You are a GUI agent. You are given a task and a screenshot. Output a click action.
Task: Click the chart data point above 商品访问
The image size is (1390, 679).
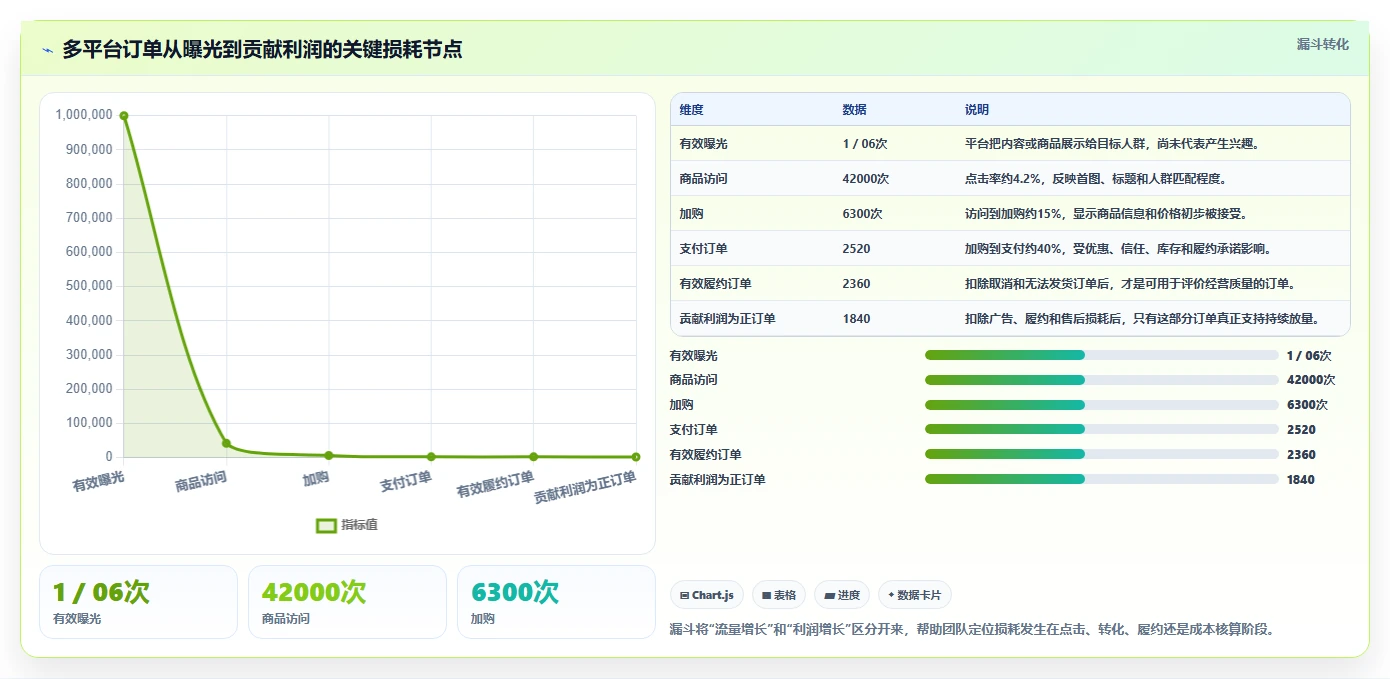[226, 443]
